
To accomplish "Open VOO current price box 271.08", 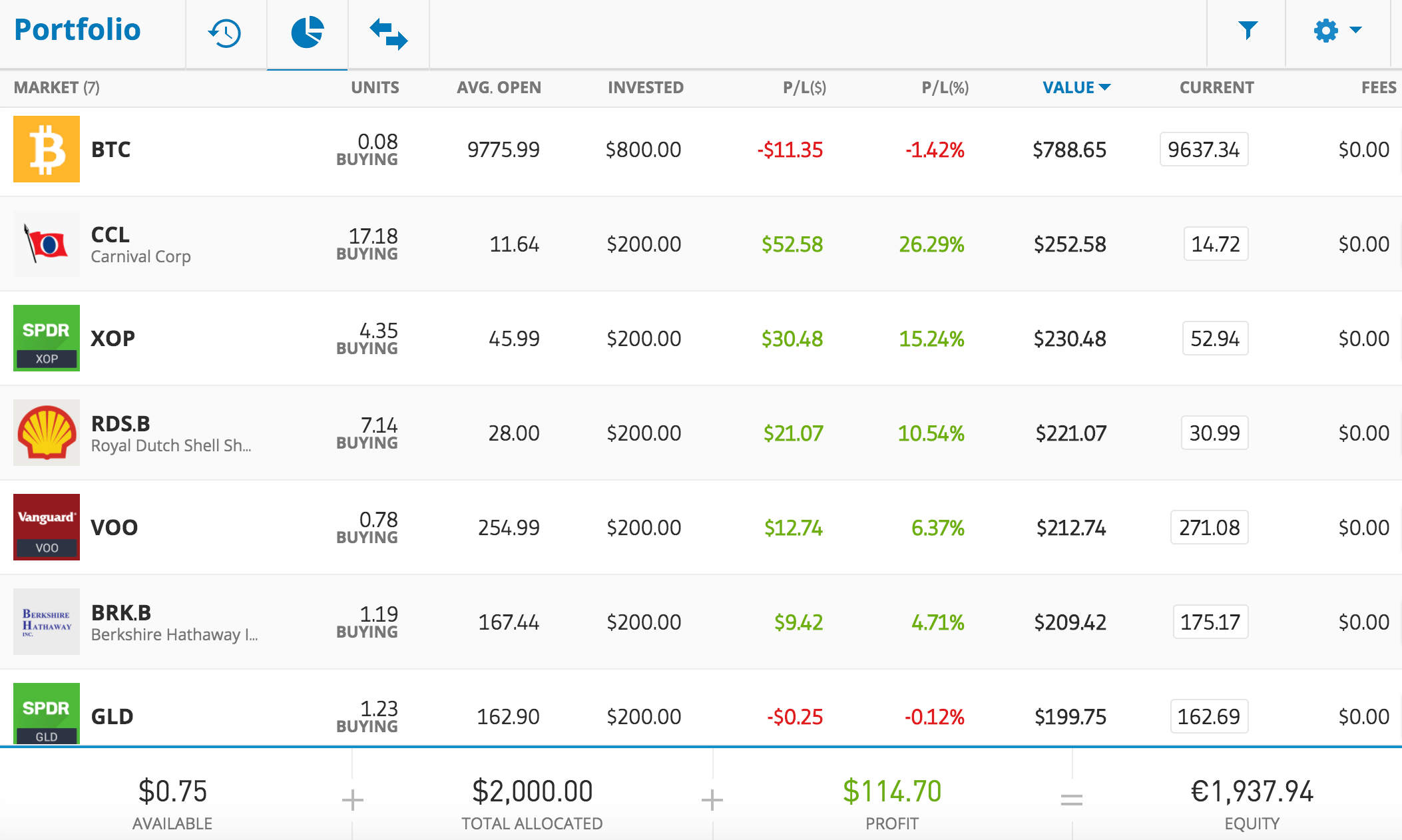I will pos(1209,527).
